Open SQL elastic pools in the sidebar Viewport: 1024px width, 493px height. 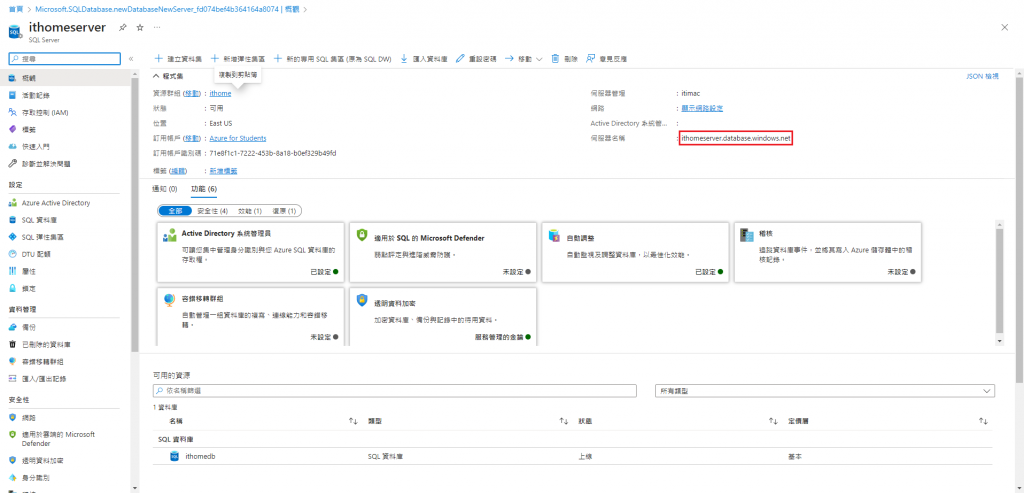pyautogui.click(x=42, y=237)
